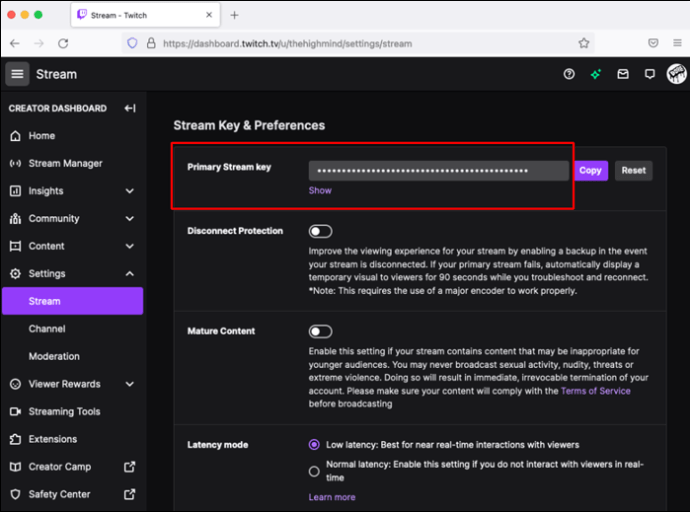Click the Safety Center shield icon
The image size is (690, 512).
(15, 494)
